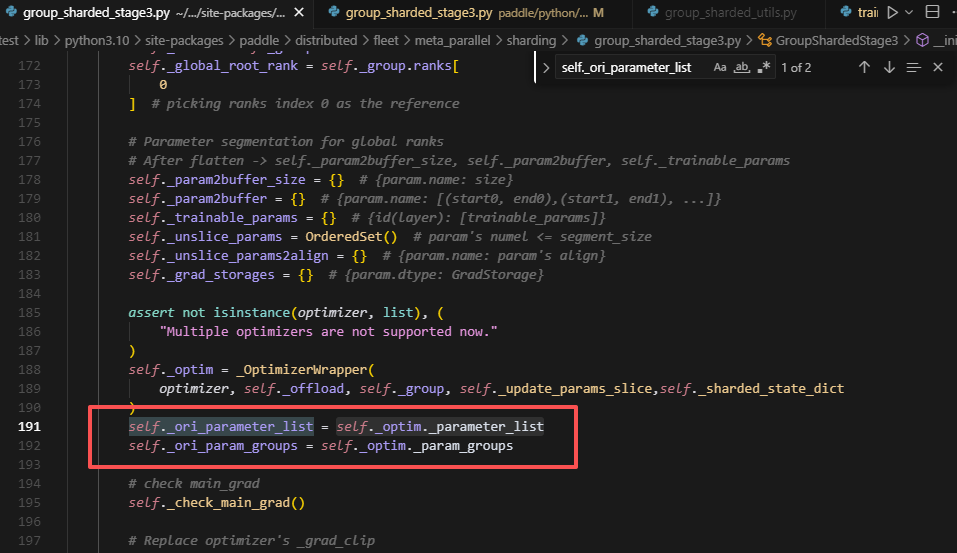Toggle Find in Selection
Image resolution: width=957 pixels, height=553 pixels.
(913, 67)
